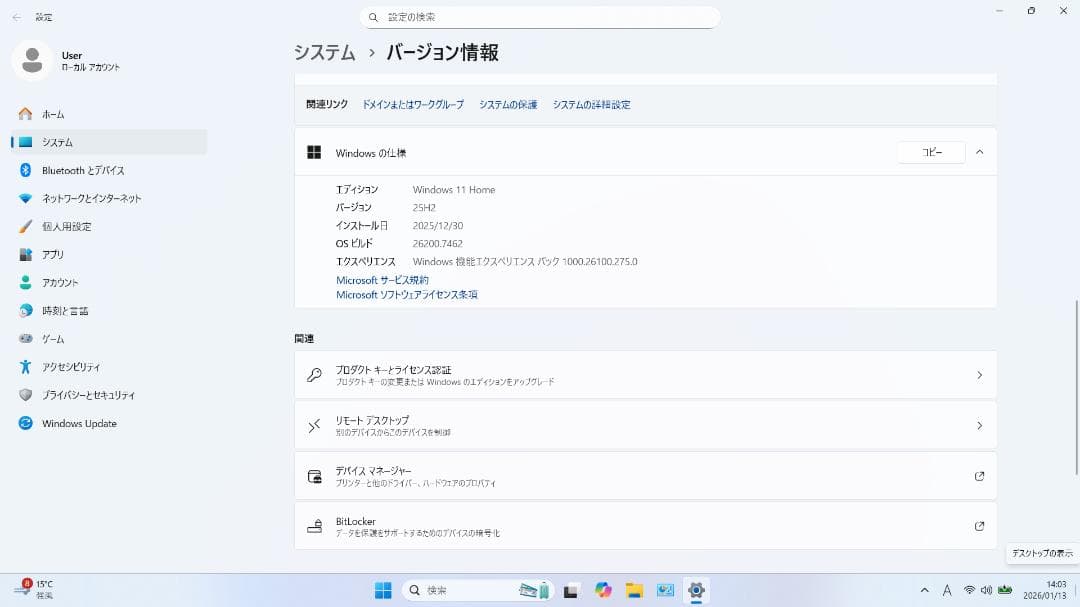
Task: Click the battery icon in system tray
Action: coord(1004,590)
